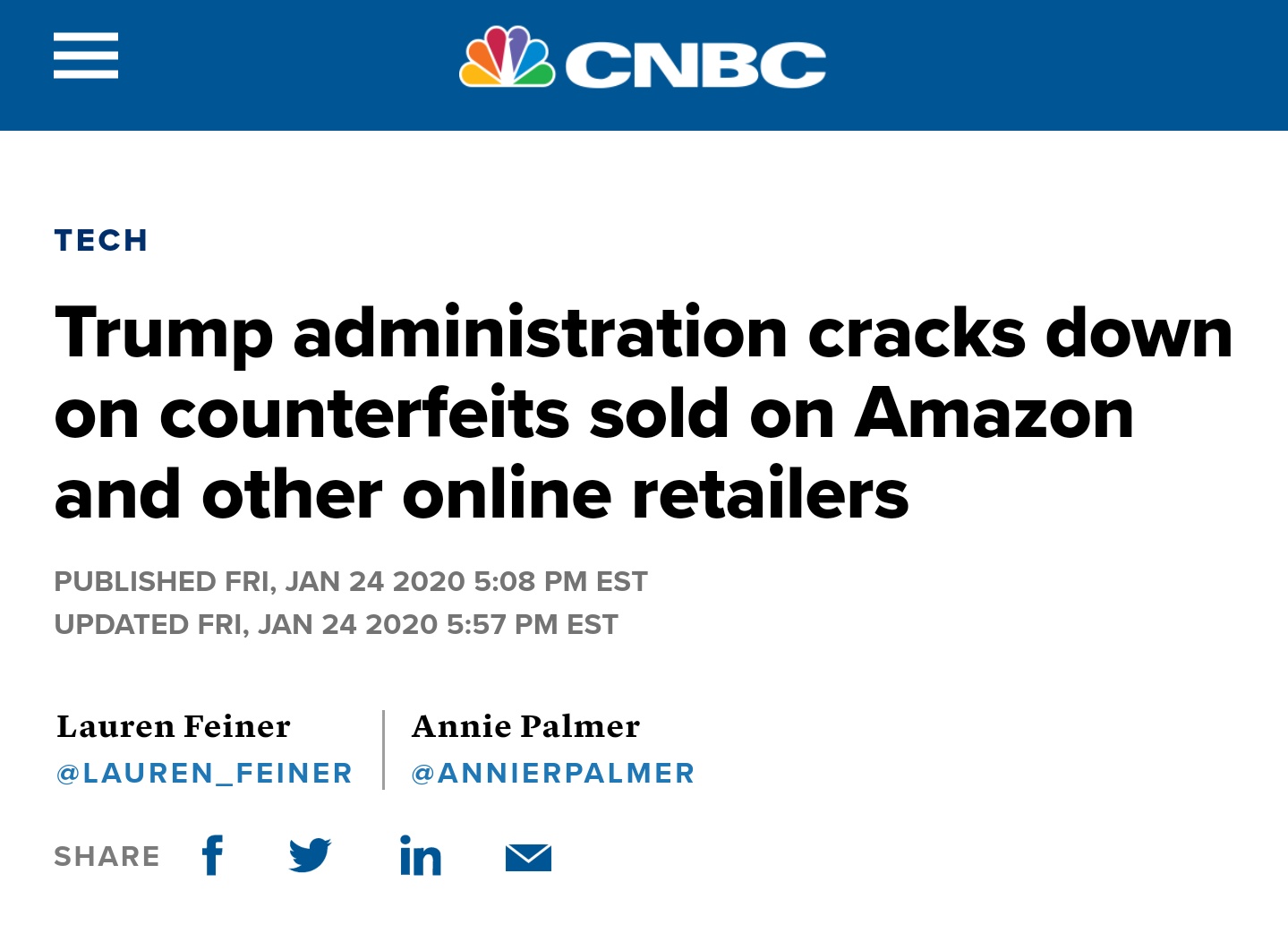Click the updated timestamp line
Screen dimensions: 1288x925
(337, 624)
